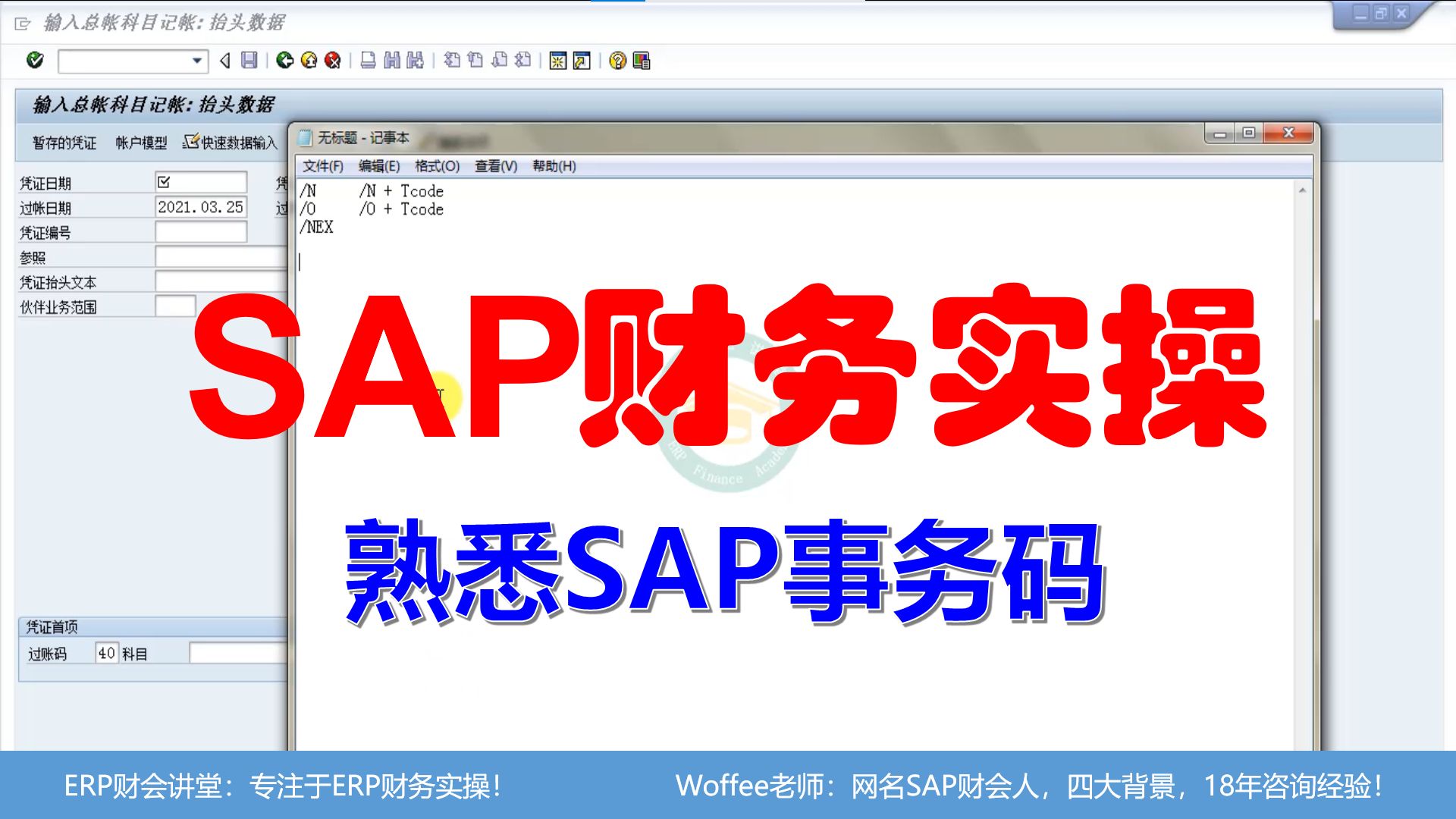Click the 凭证日期 input field
Image resolution: width=1456 pixels, height=819 pixels.
click(x=201, y=182)
